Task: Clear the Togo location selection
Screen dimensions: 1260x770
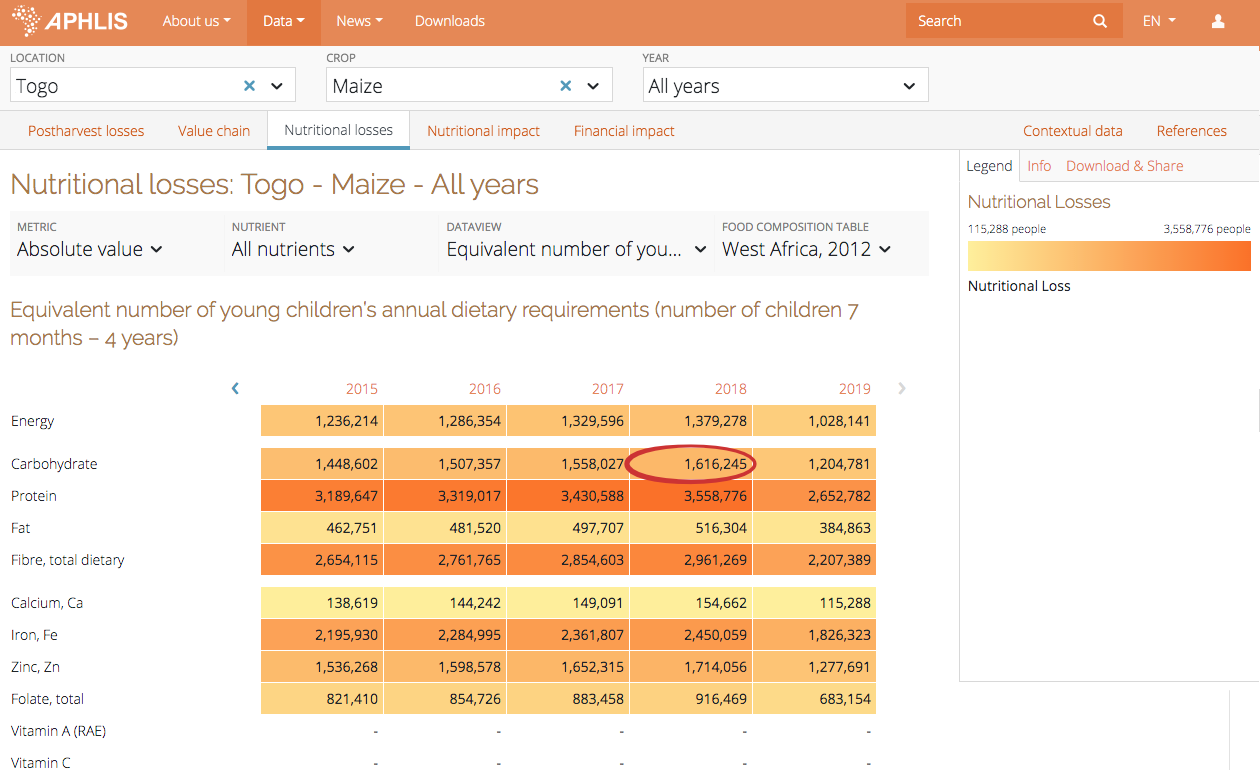Action: 250,86
